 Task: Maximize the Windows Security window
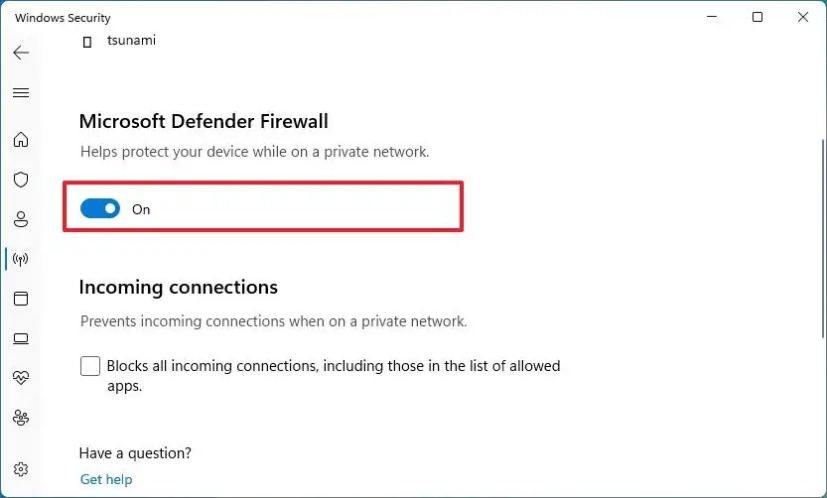click(757, 17)
